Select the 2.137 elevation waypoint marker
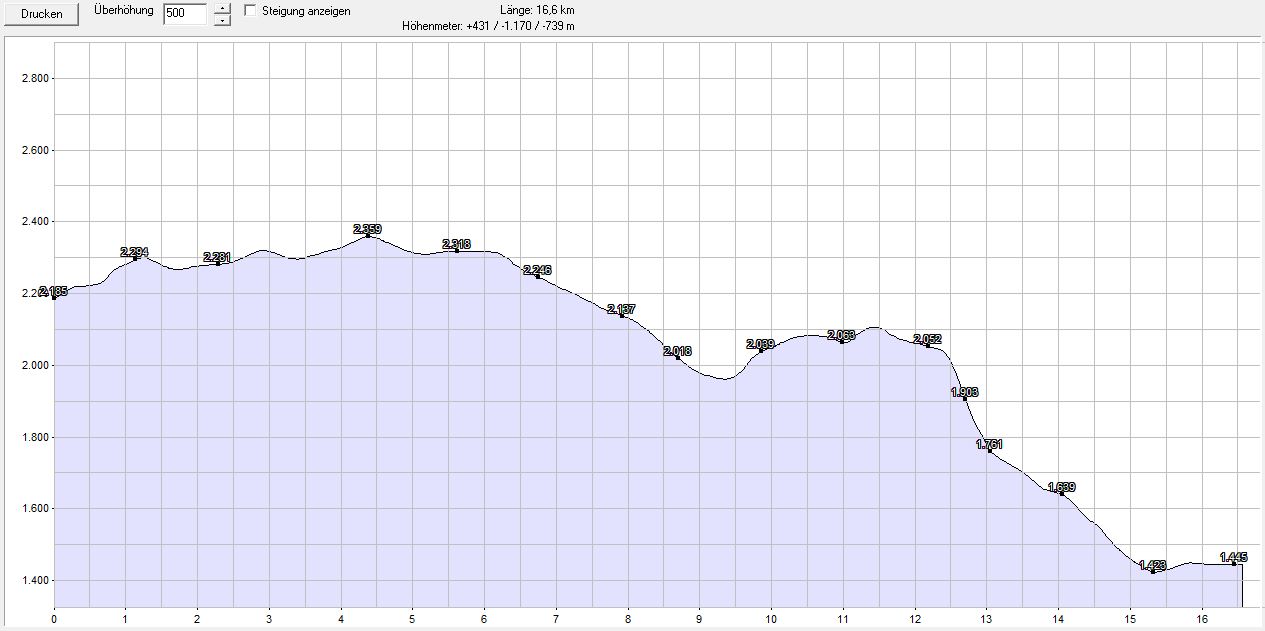The image size is (1265, 631). (621, 315)
